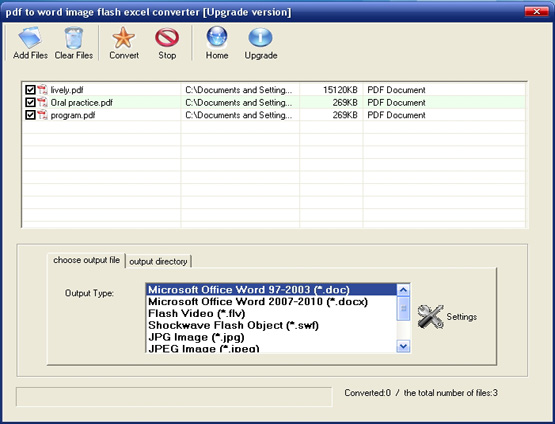Select Shockwave Flash Object (*.swf) output type

pos(233,325)
